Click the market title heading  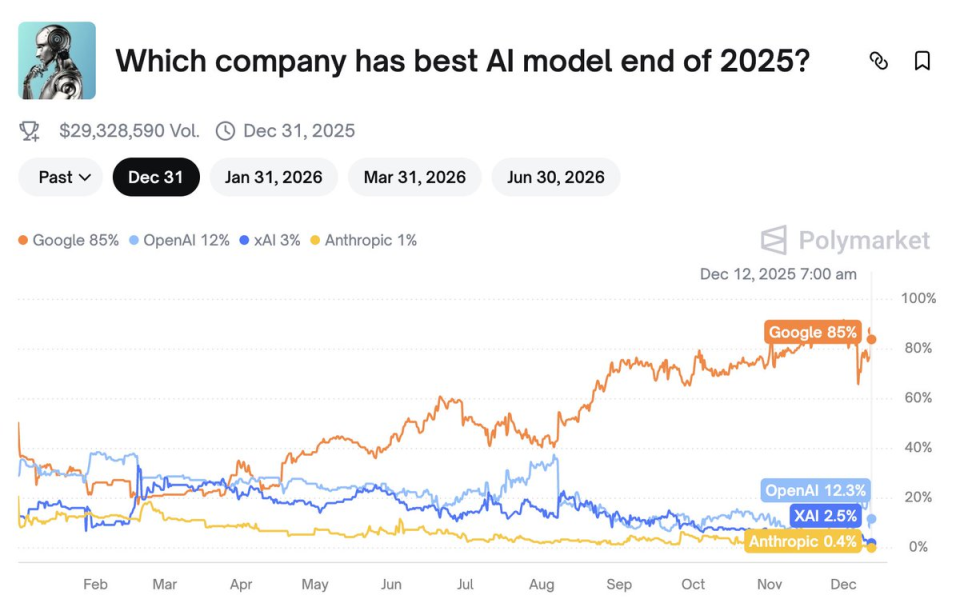pos(462,61)
